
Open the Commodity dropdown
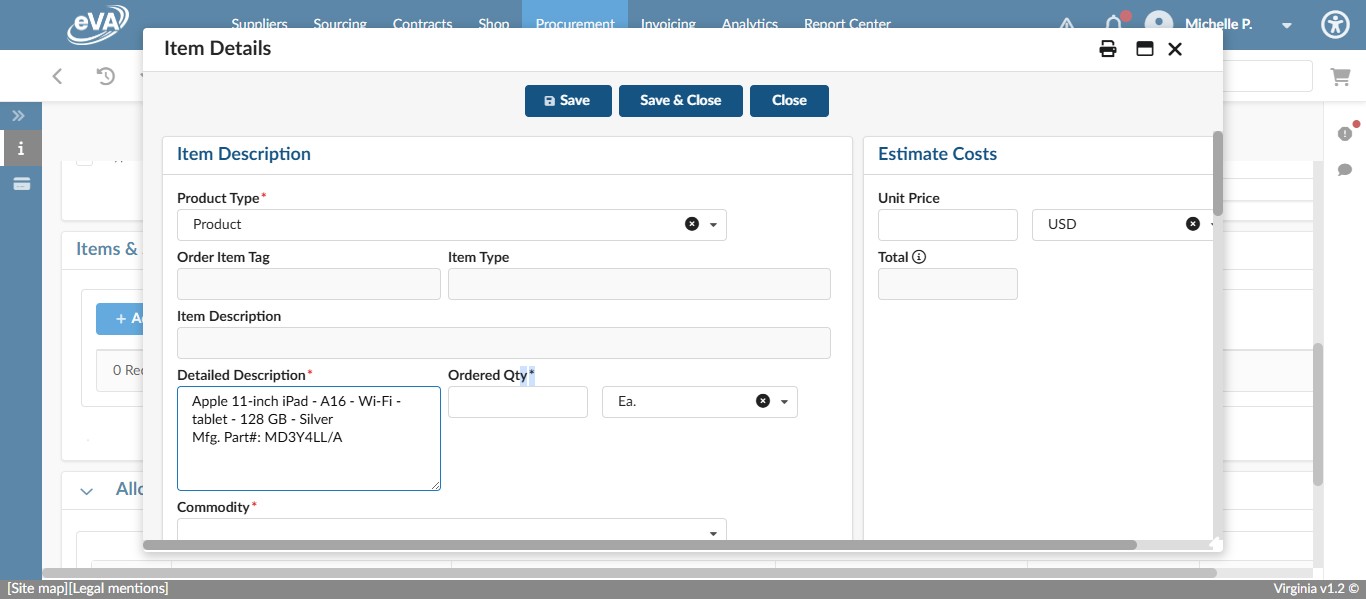click(713, 531)
